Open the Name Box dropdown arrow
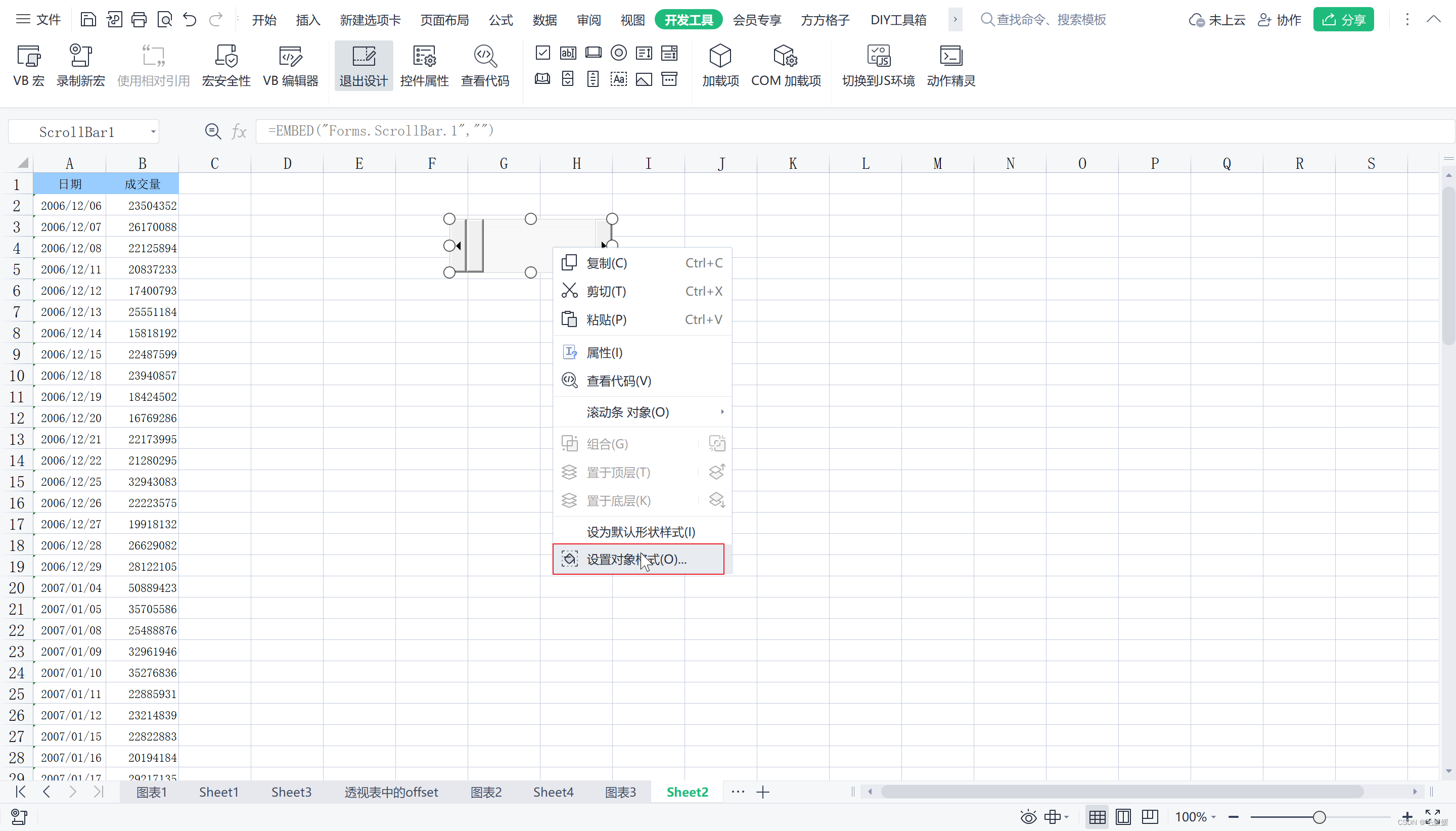This screenshot has height=831, width=1456. pos(153,132)
